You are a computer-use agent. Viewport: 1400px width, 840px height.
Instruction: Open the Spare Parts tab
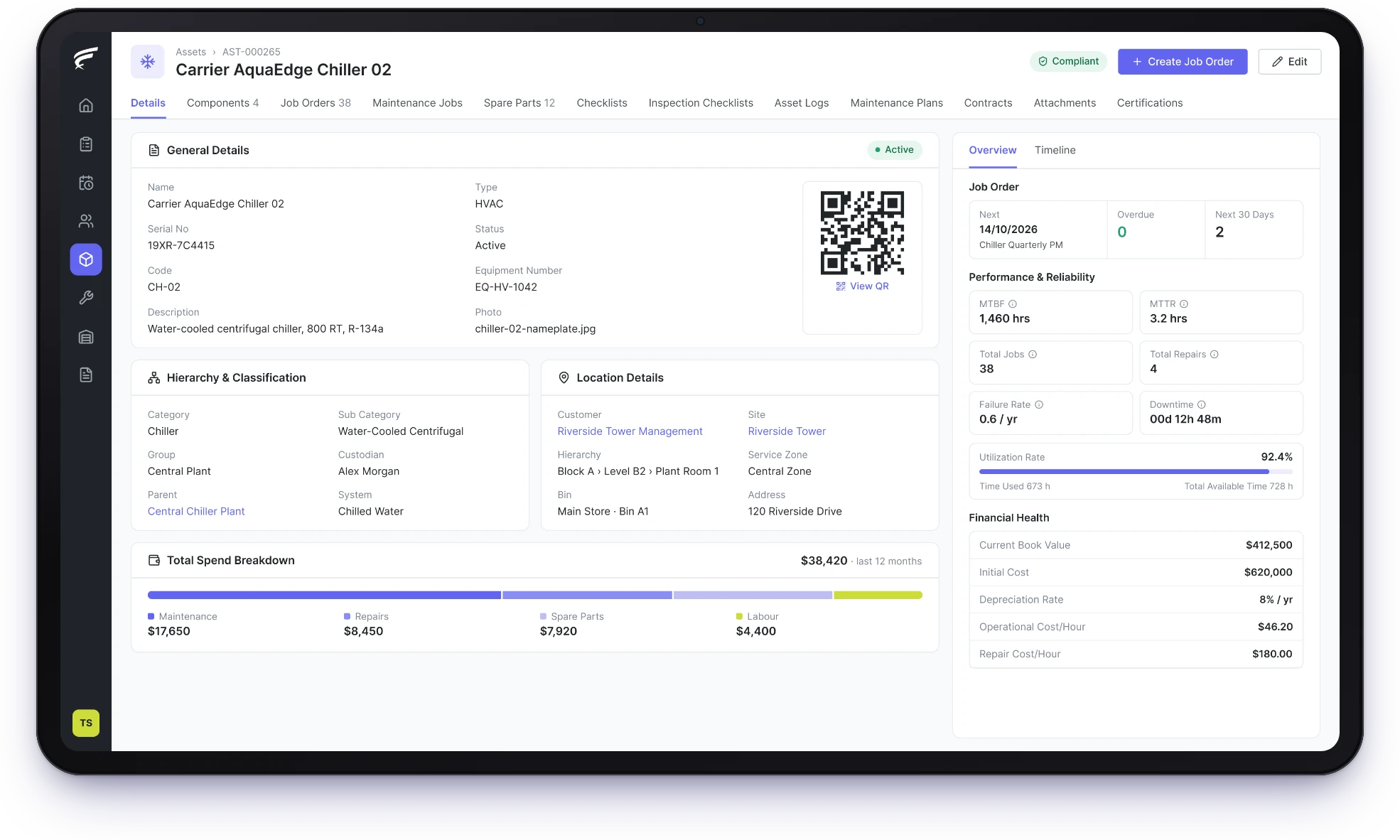[519, 103]
